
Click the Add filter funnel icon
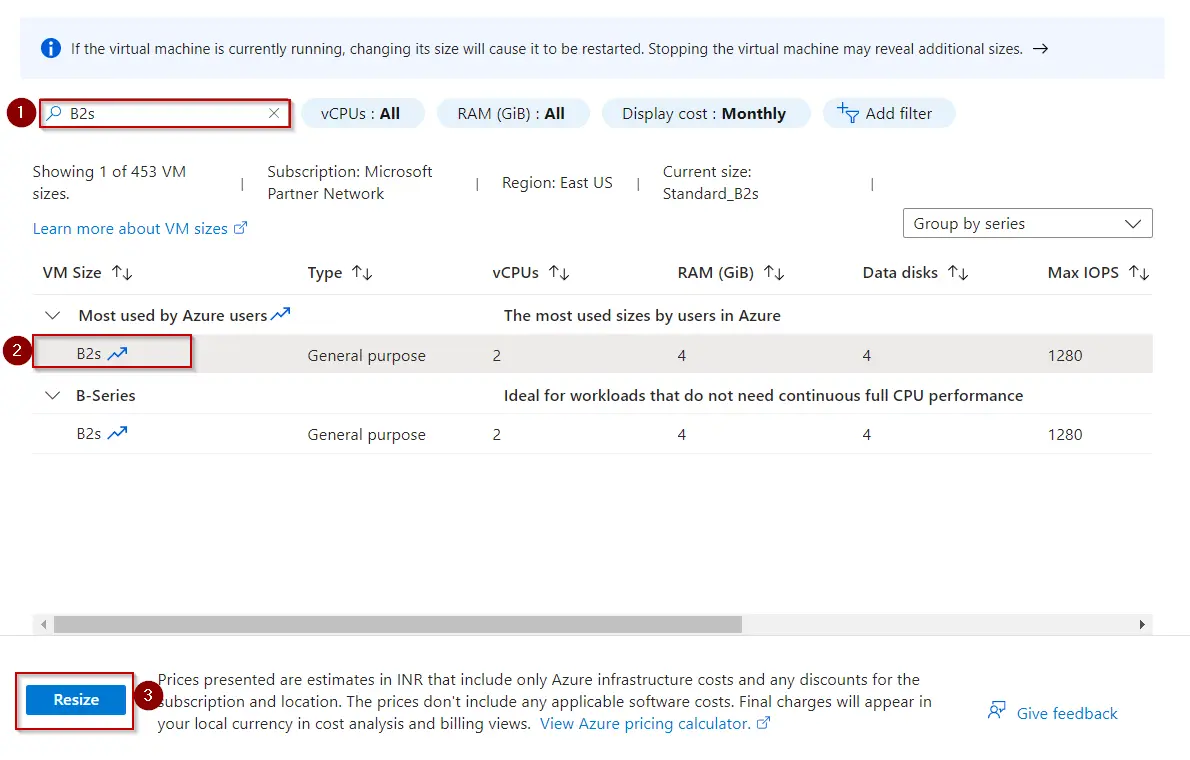pos(847,113)
